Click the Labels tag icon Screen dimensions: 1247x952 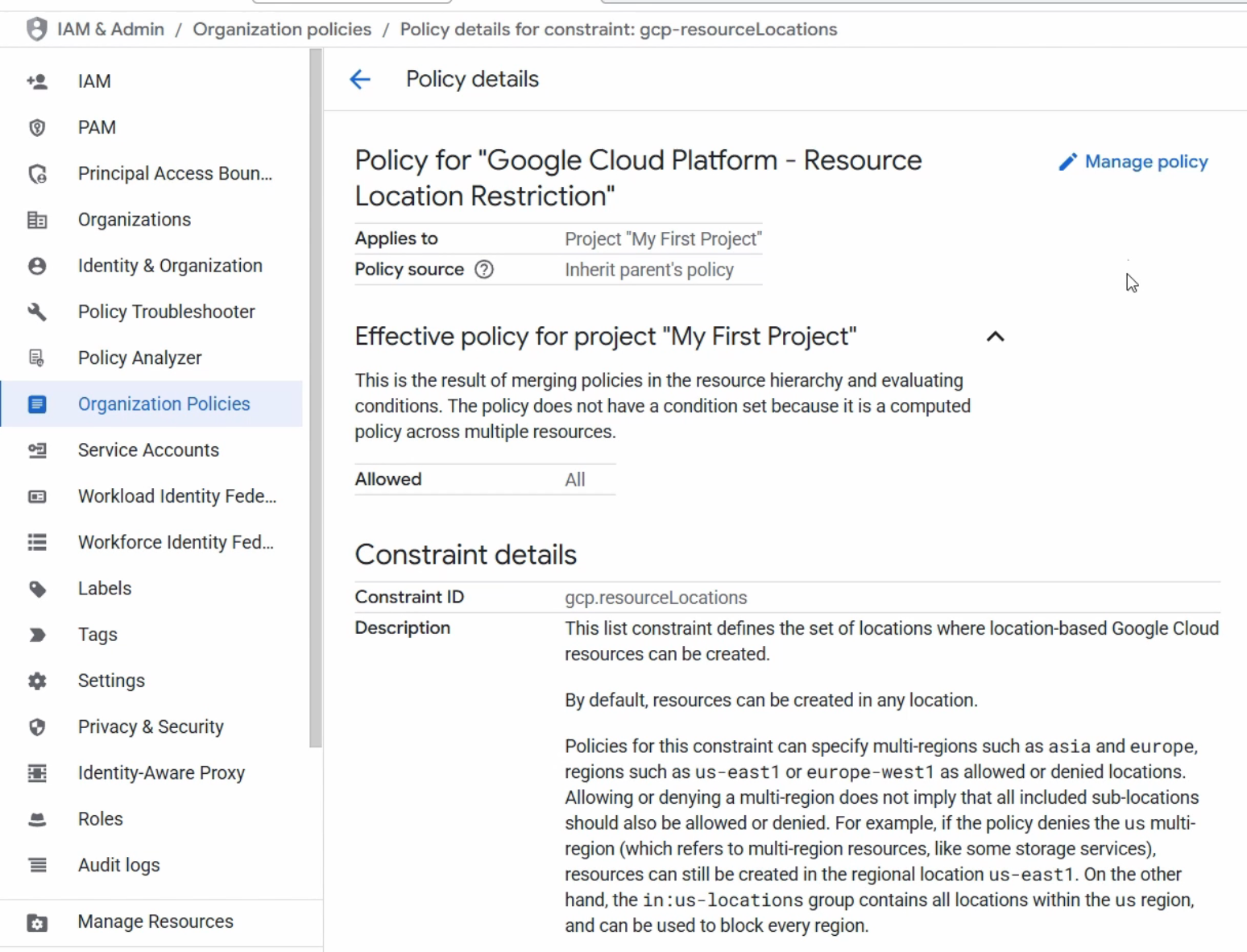tap(37, 589)
